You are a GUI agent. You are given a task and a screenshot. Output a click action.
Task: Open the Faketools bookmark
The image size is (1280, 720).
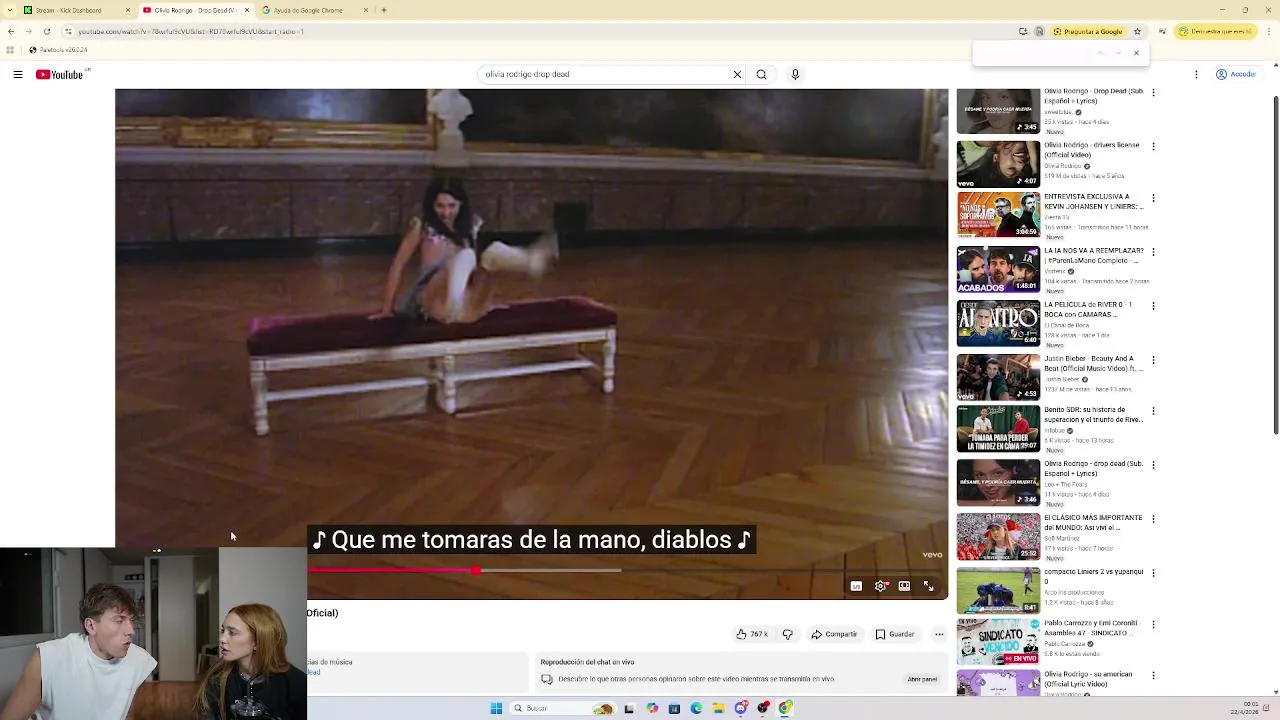[x=58, y=50]
